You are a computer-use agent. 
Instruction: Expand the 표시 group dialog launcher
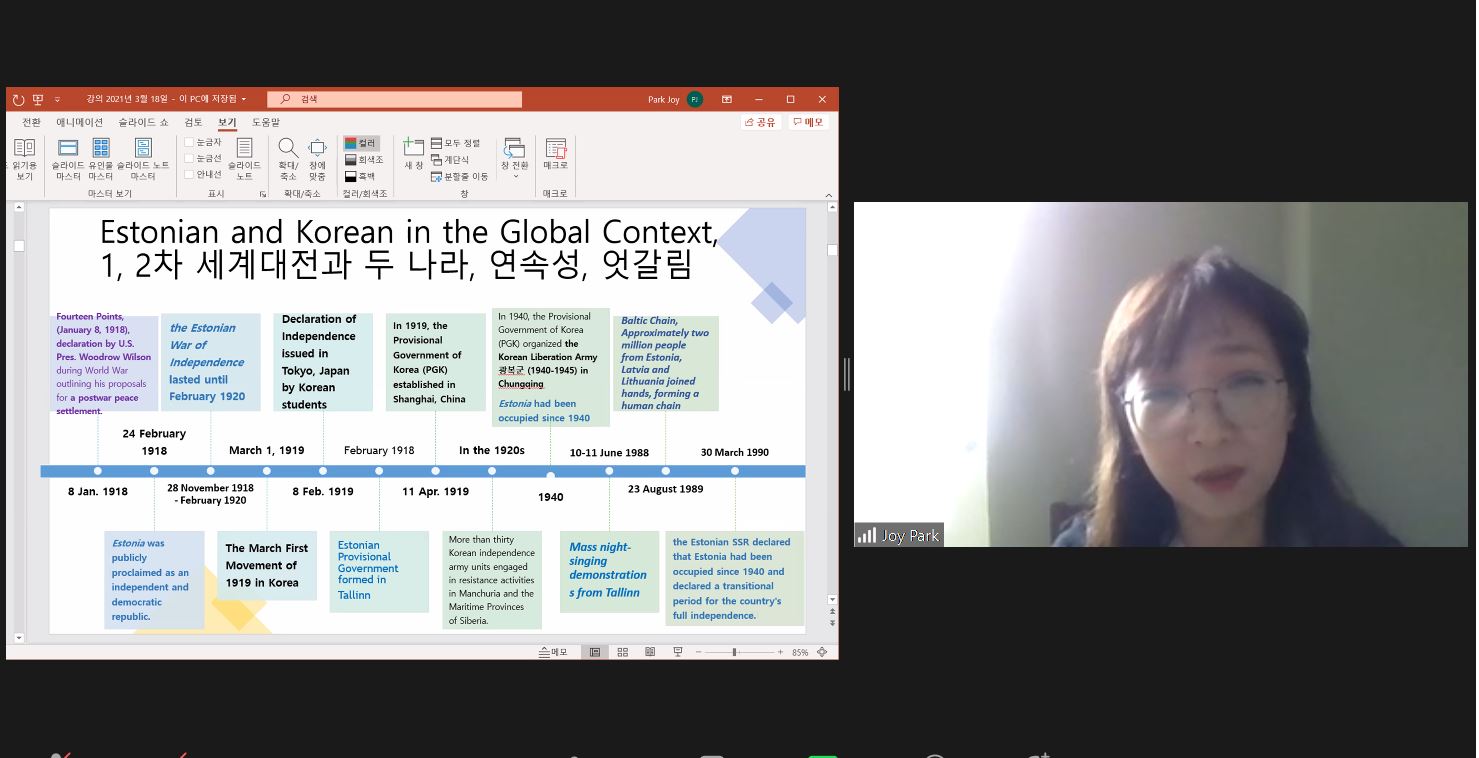coord(263,194)
